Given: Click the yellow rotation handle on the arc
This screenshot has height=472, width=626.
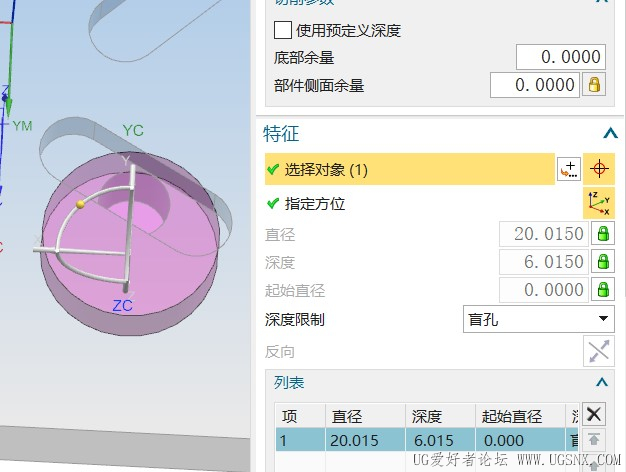Looking at the screenshot, I should [80, 204].
